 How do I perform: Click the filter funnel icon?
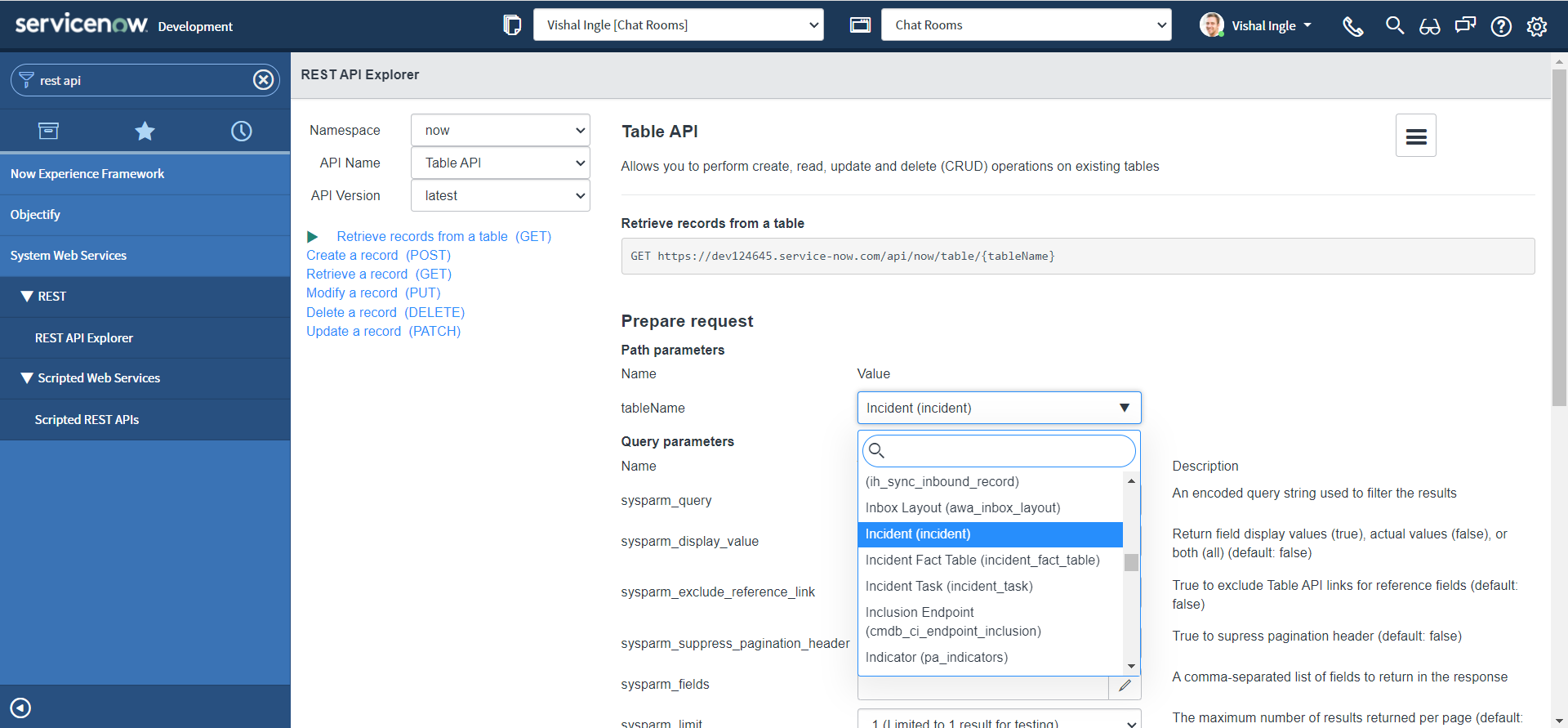[x=26, y=80]
